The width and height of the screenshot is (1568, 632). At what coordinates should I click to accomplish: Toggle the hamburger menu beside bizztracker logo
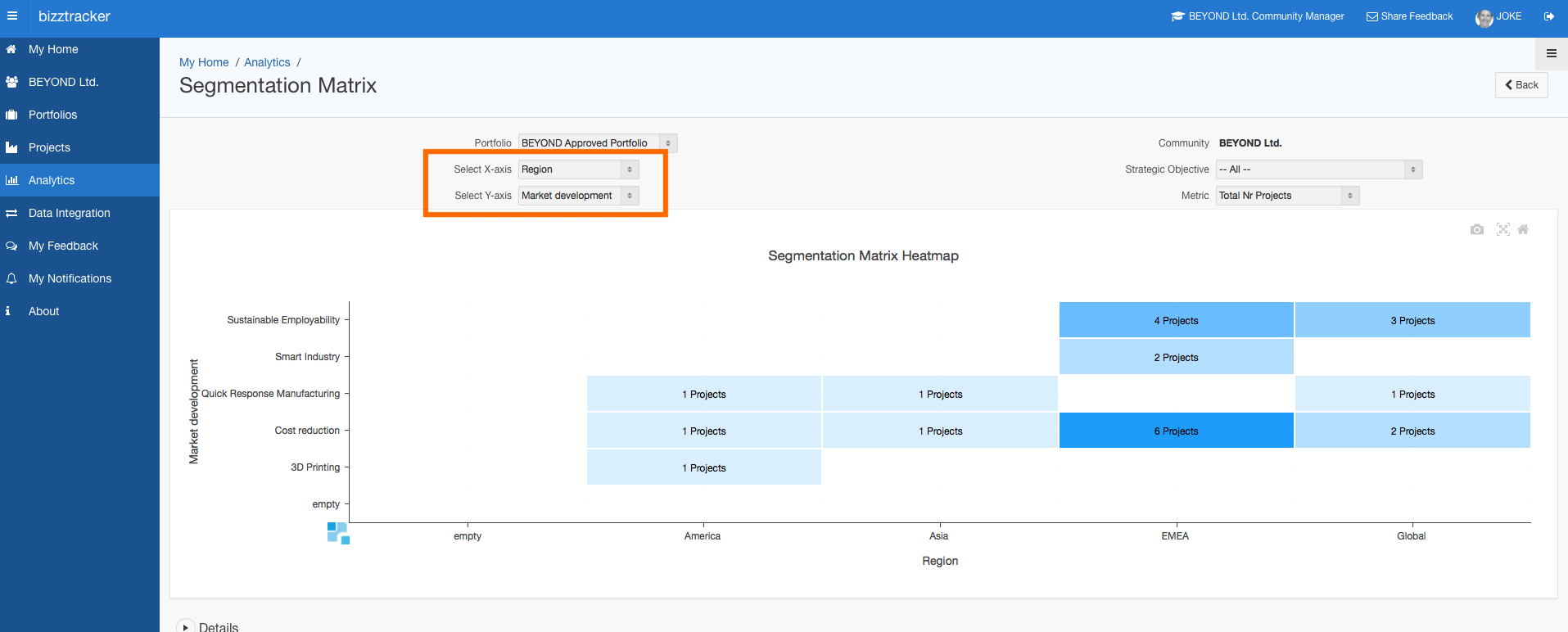tap(12, 16)
